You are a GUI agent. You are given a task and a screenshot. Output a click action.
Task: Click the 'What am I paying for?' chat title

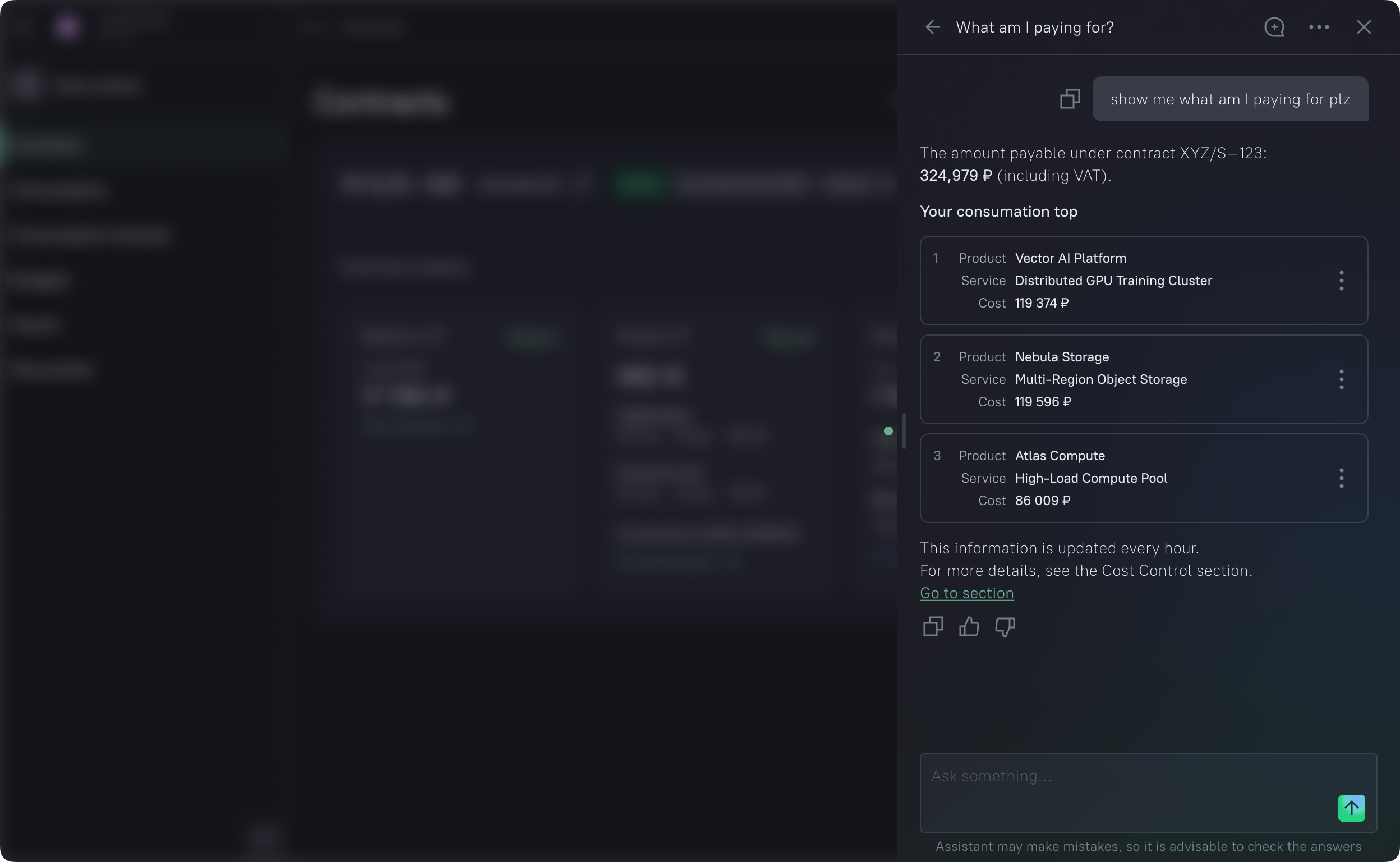click(x=1034, y=27)
